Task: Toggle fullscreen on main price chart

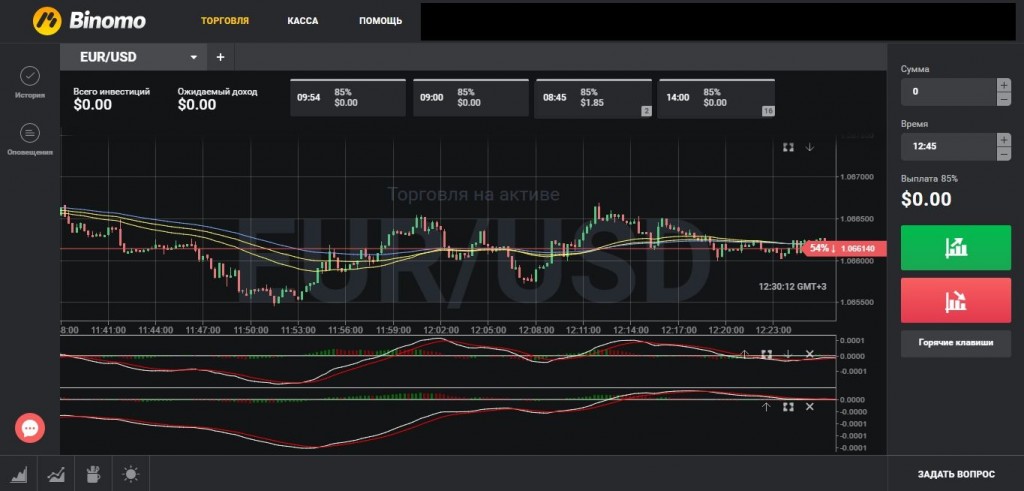Action: click(x=788, y=148)
